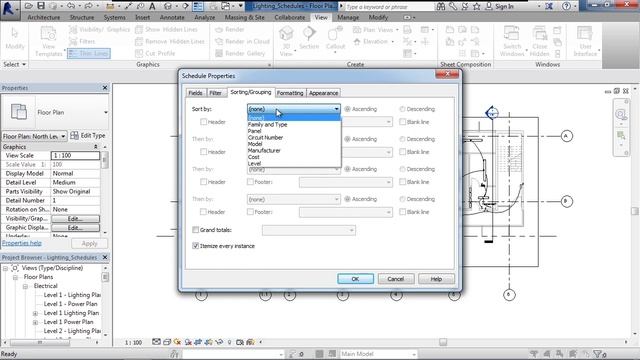Switch to Formatting tab
This screenshot has height=360, width=640.
tap(290, 93)
